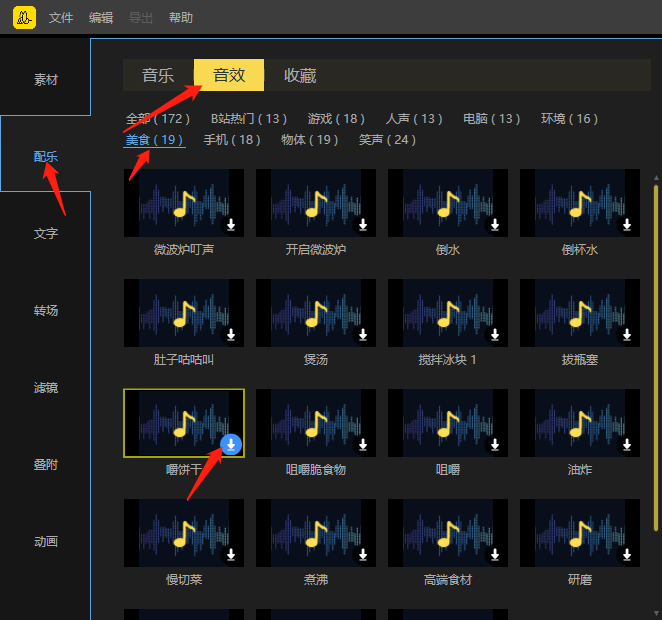
Task: Download the 油炸 sound effect
Action: tap(627, 445)
